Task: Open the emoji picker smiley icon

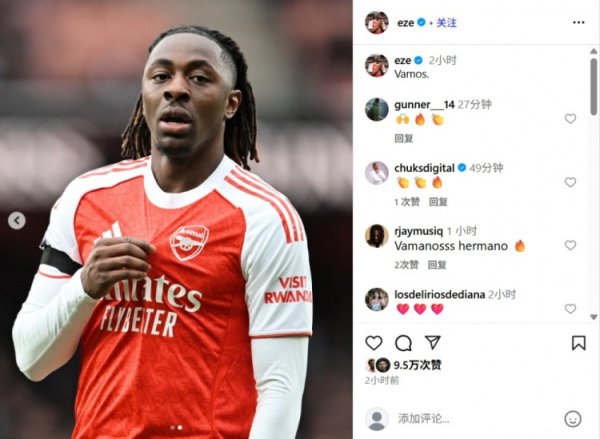Action: (x=573, y=419)
